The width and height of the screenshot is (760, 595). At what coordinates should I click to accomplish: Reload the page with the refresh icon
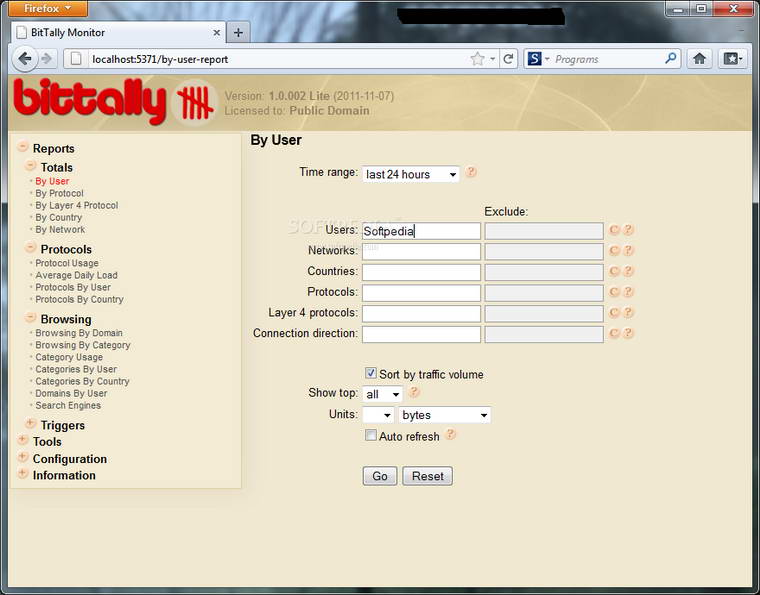pyautogui.click(x=508, y=59)
